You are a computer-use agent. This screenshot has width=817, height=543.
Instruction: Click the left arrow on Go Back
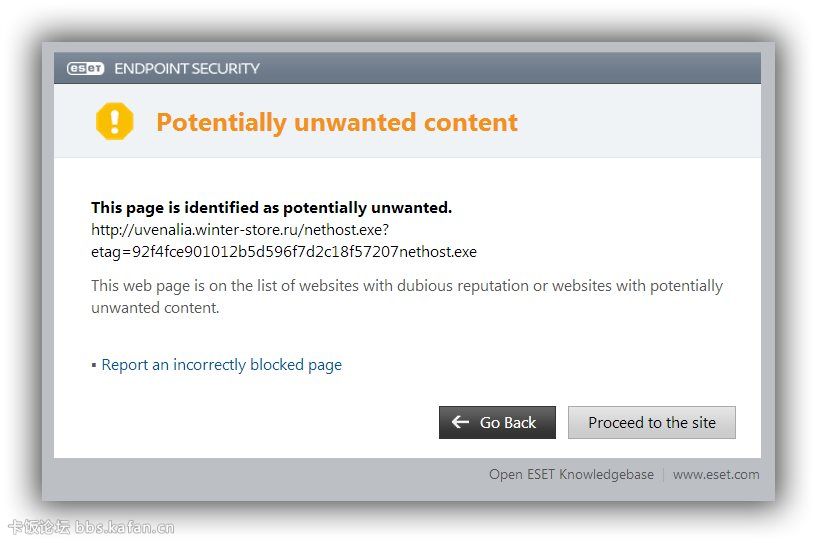(460, 422)
